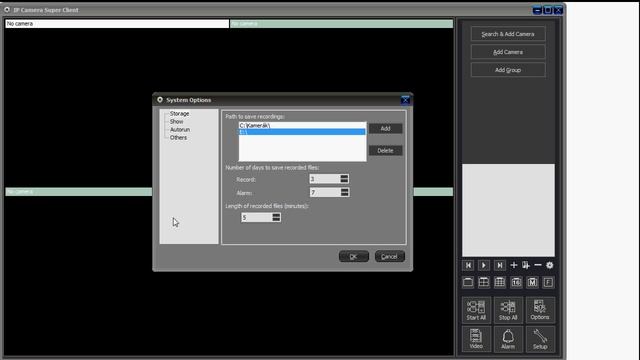Click the icon between plus and minus

[x=526, y=265]
